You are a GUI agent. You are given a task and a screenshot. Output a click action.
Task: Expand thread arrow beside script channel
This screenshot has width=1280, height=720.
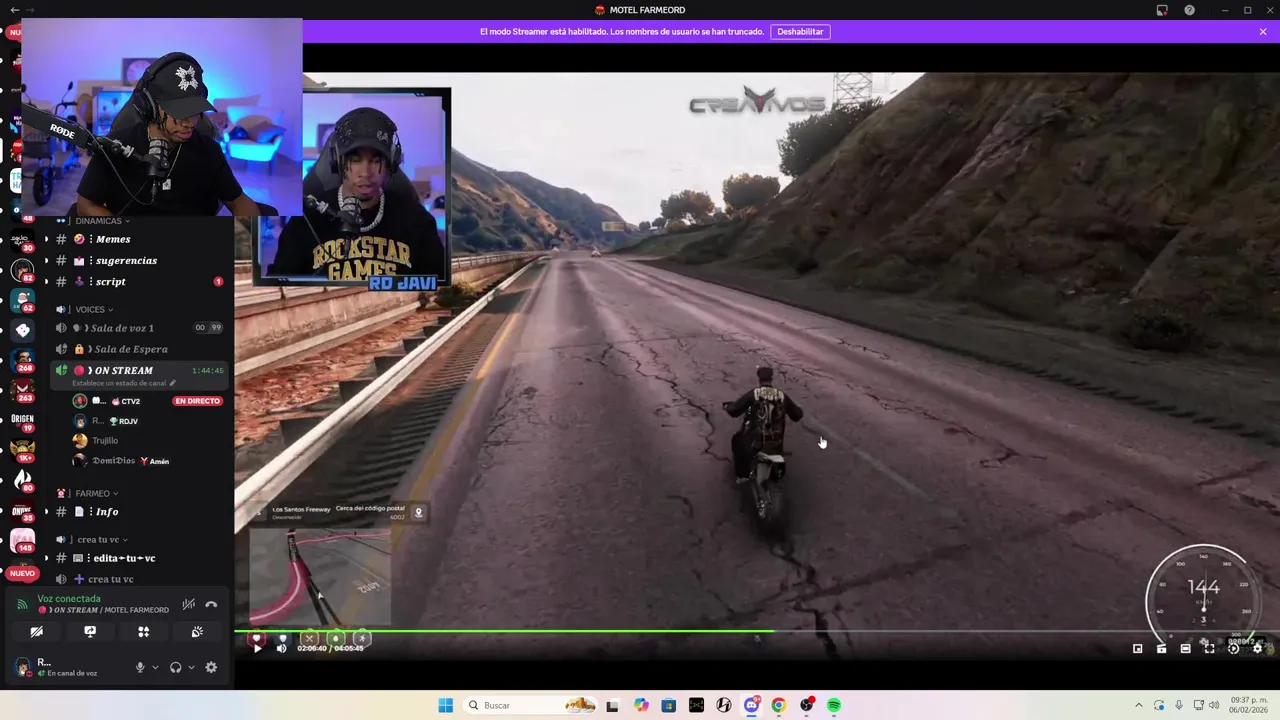(46, 281)
